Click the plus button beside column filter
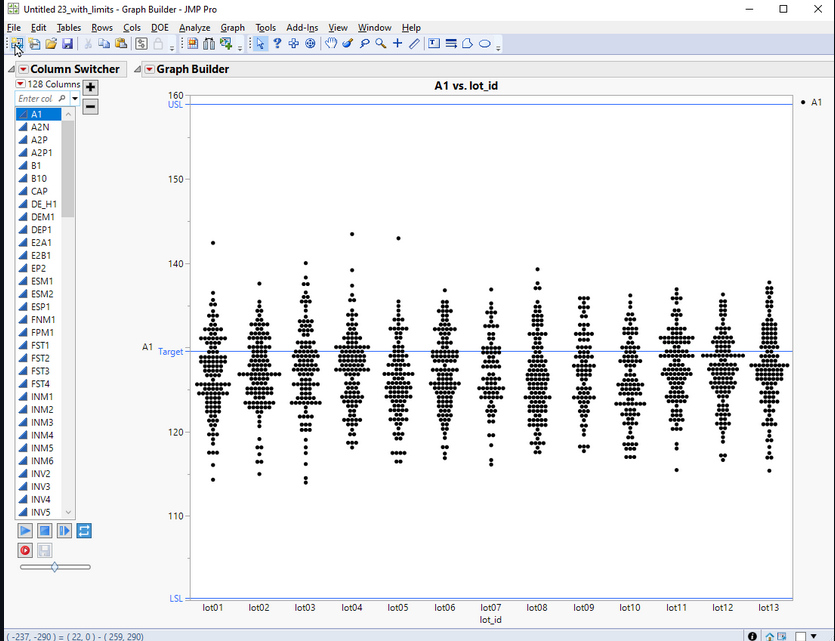 pyautogui.click(x=90, y=88)
